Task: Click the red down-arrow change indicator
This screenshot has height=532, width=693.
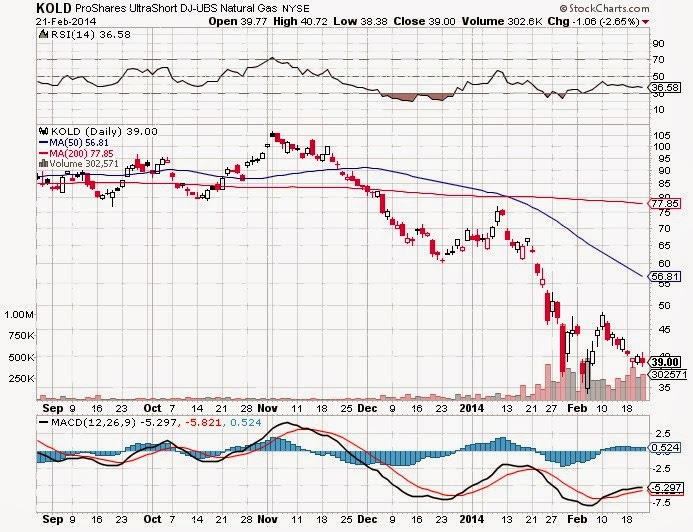Action: click(645, 22)
